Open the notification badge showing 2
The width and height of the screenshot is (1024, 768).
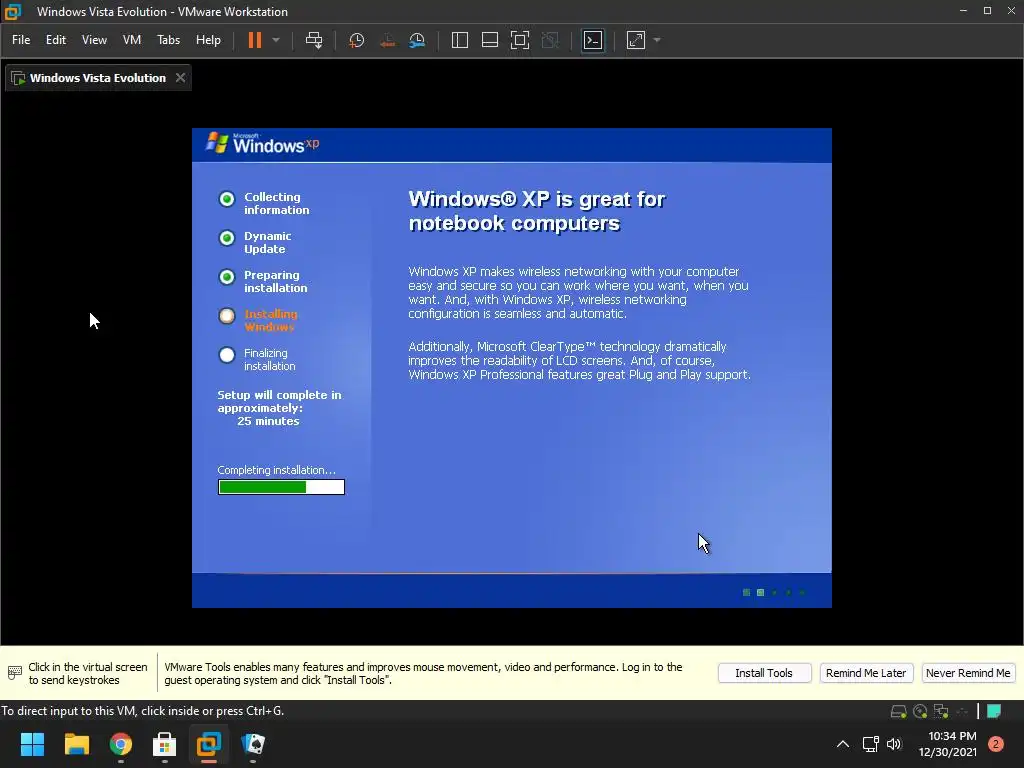996,744
